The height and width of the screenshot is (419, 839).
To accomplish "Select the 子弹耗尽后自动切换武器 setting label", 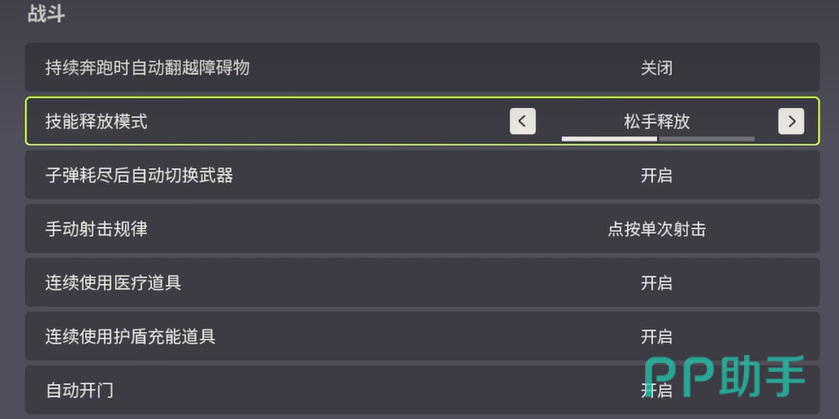I will [139, 176].
